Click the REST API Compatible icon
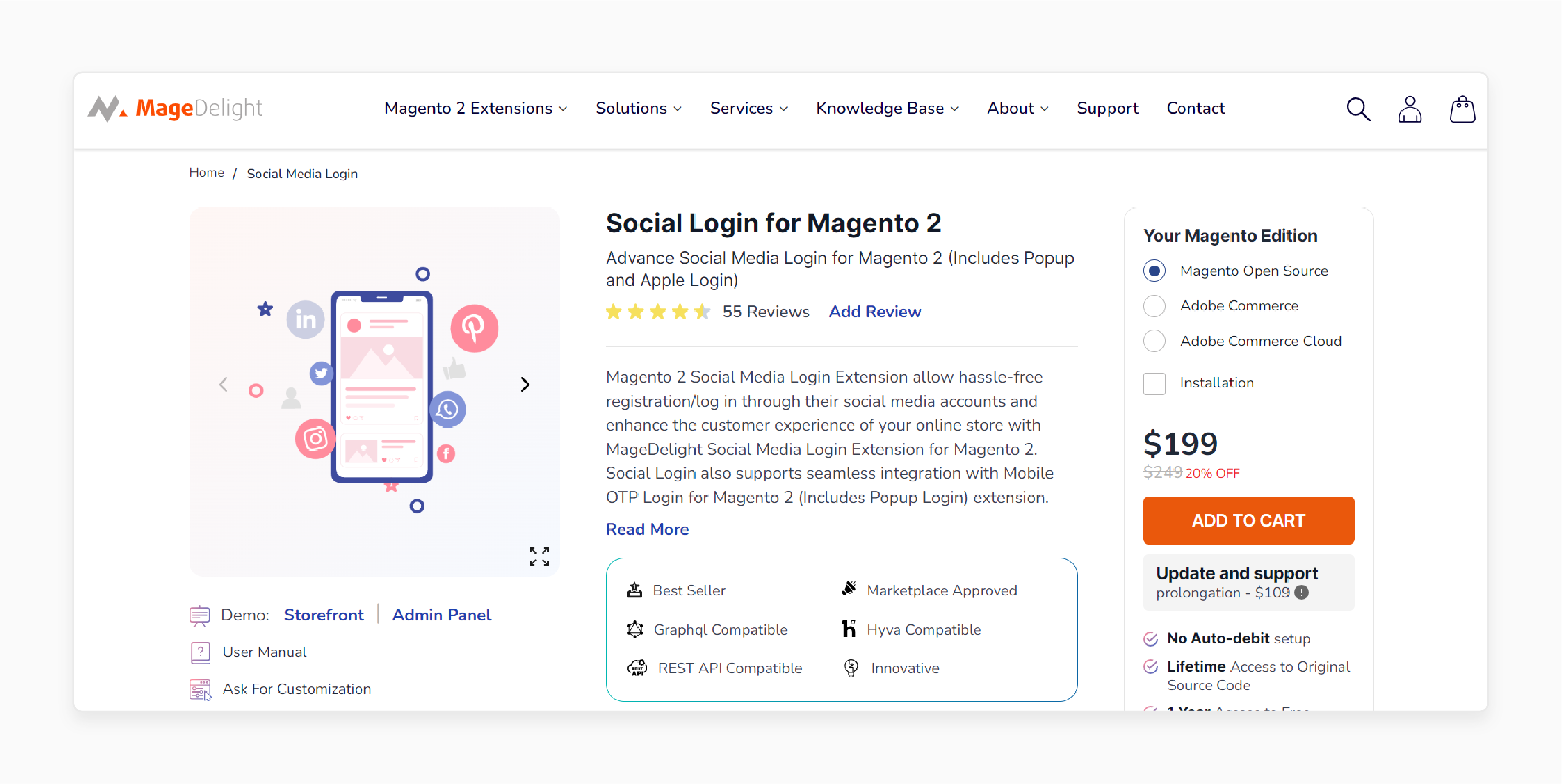The width and height of the screenshot is (1562, 784). click(637, 667)
